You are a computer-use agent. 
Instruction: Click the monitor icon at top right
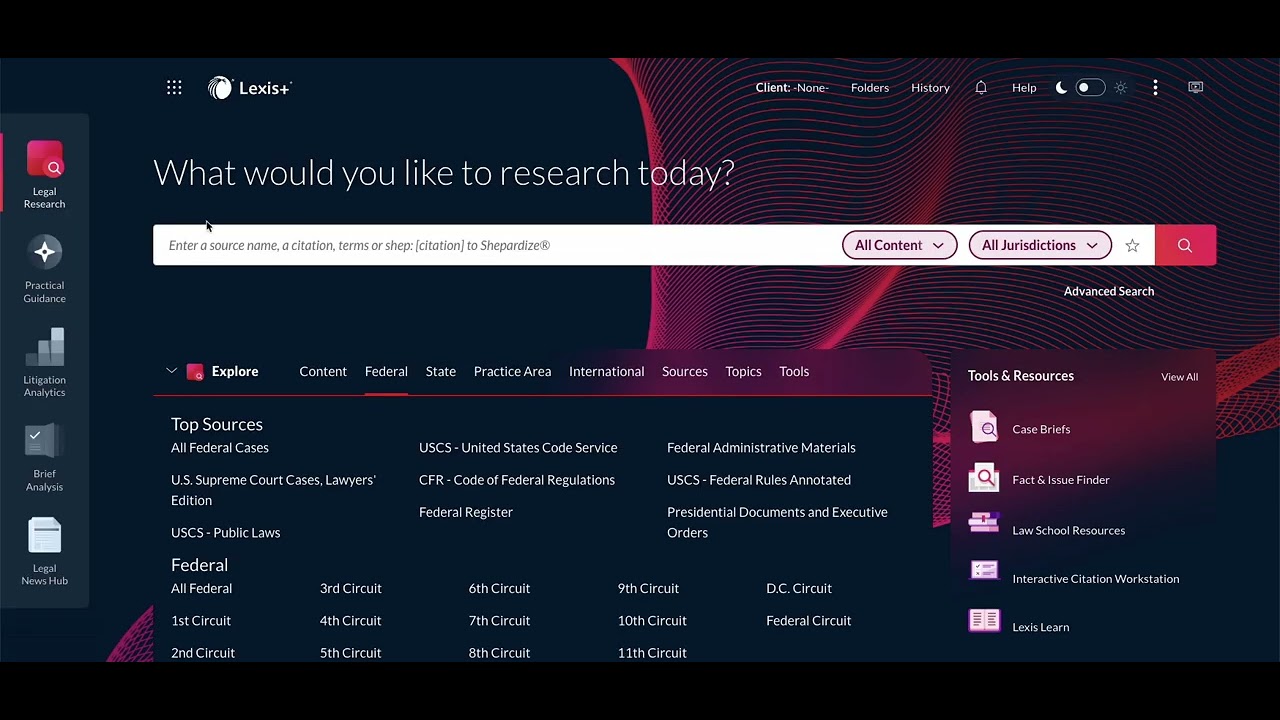(x=1195, y=88)
